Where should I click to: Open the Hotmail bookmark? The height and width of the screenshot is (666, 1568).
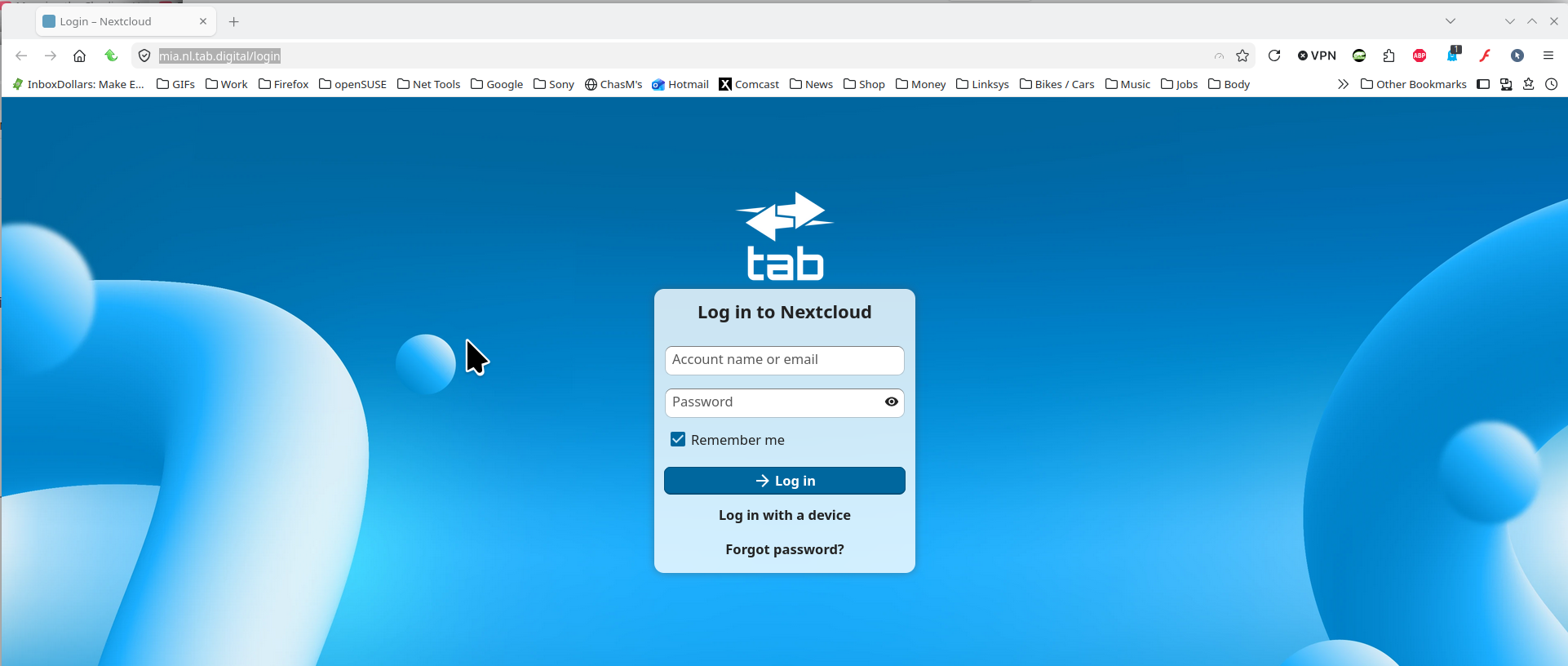[x=680, y=84]
